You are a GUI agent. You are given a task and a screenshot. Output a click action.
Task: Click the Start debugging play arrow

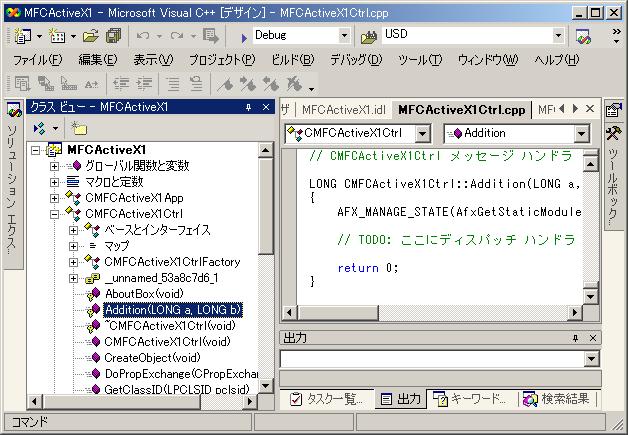click(244, 38)
